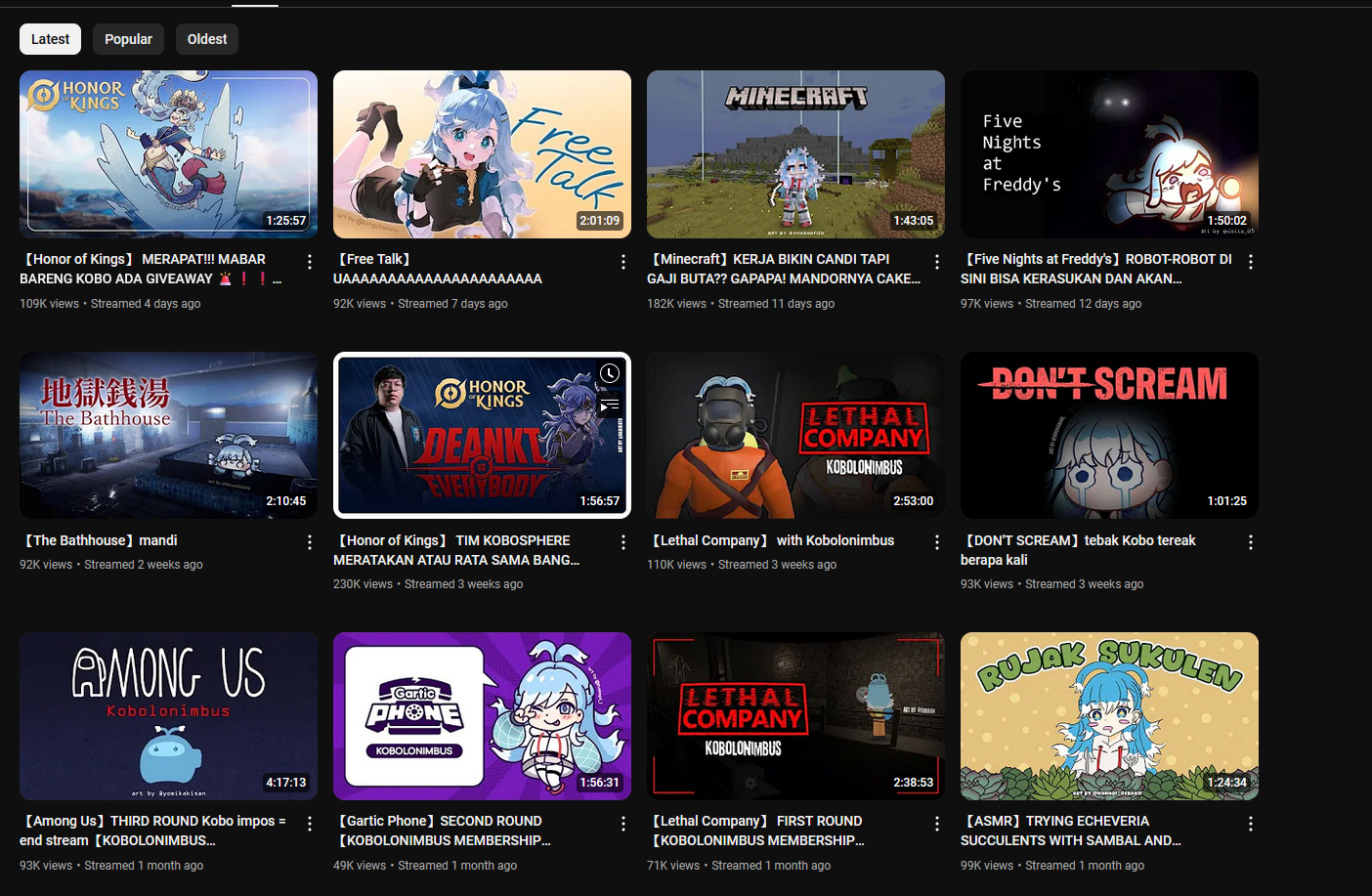This screenshot has height=896, width=1372.
Task: Open the Minecraft stream thumbnail
Action: coord(795,154)
